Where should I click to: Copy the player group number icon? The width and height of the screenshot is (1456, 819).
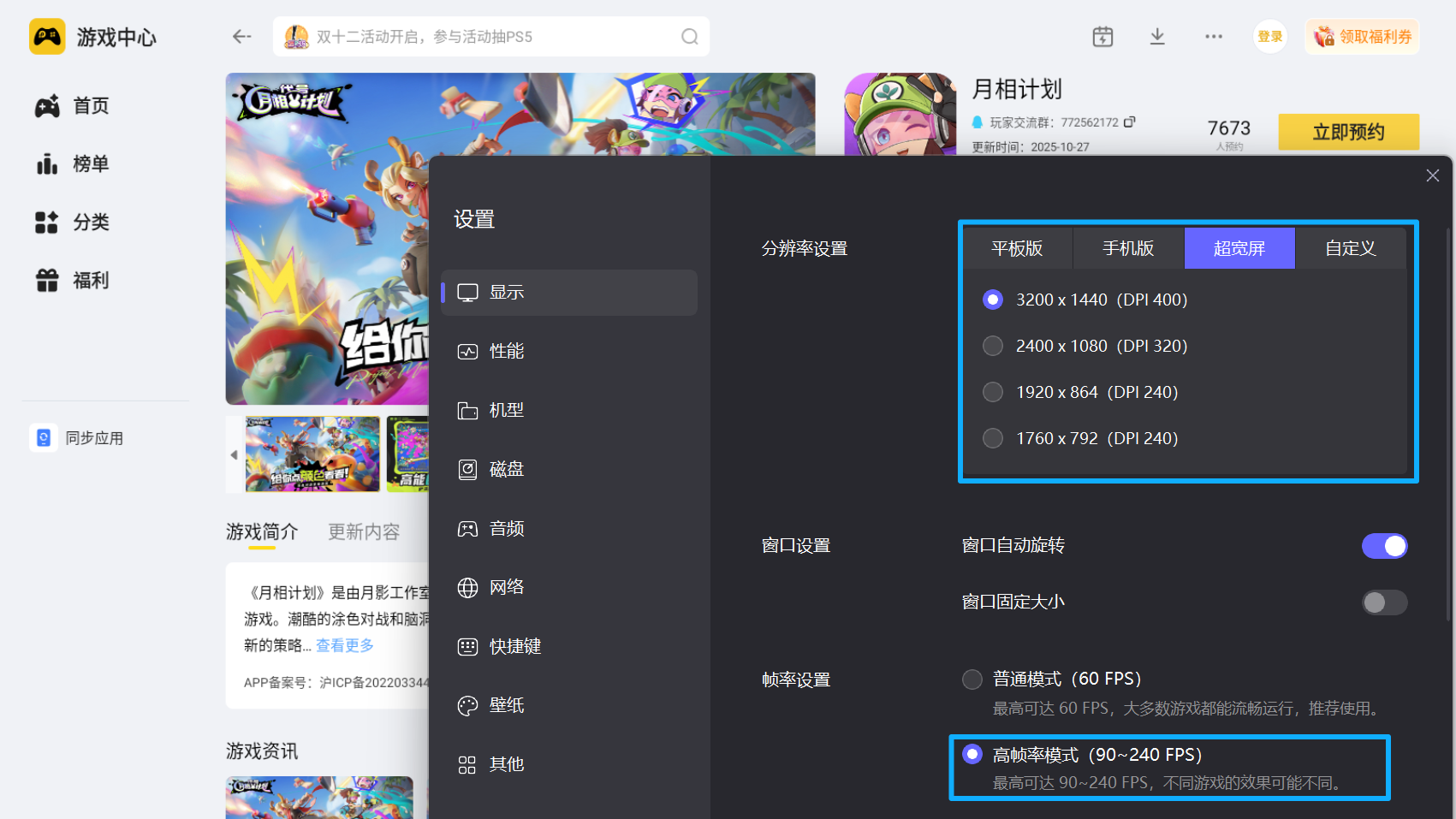(1130, 122)
